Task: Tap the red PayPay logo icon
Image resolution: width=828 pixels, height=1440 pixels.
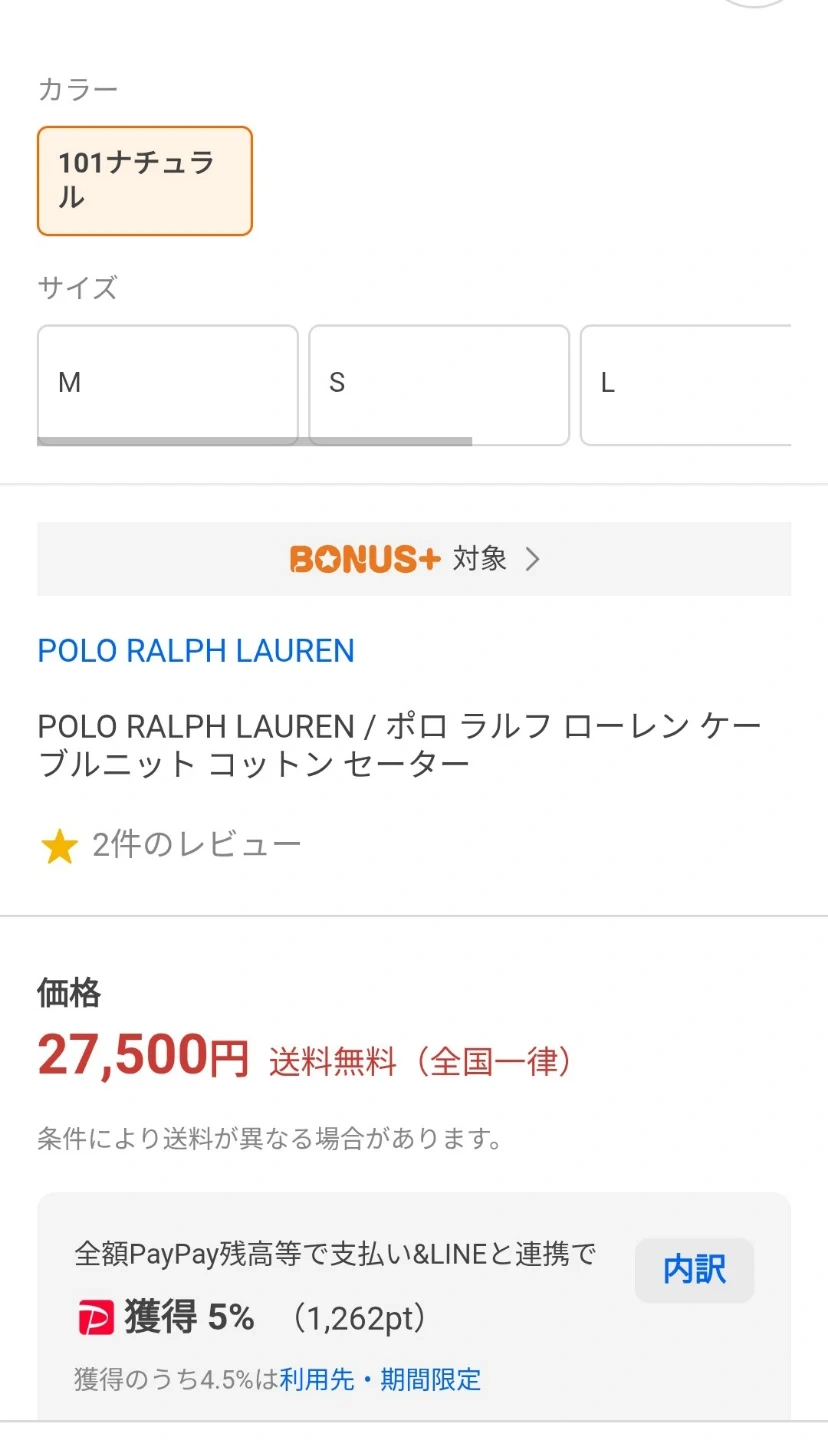Action: click(96, 1318)
